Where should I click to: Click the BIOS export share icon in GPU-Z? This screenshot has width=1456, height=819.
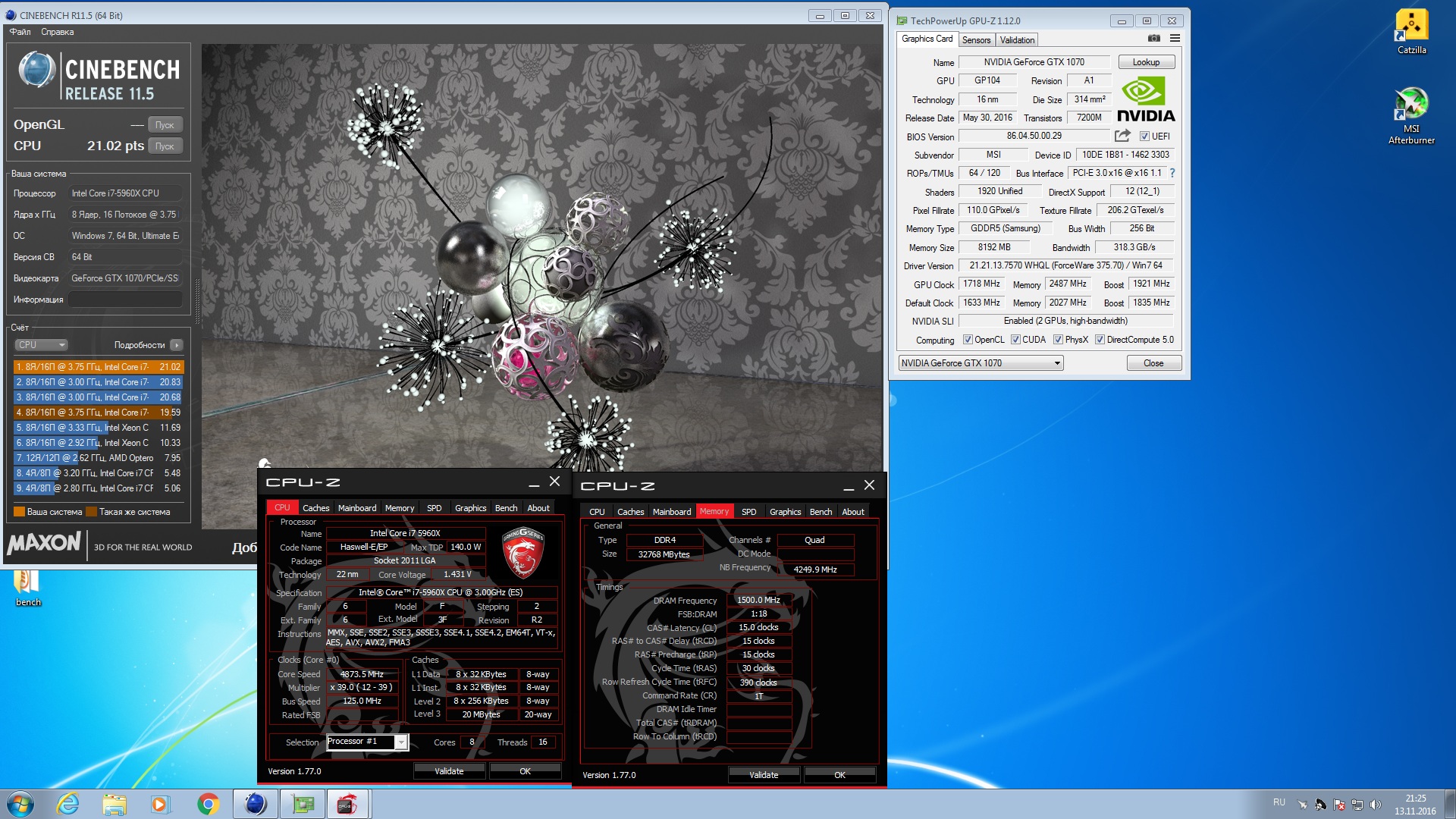pos(1122,136)
